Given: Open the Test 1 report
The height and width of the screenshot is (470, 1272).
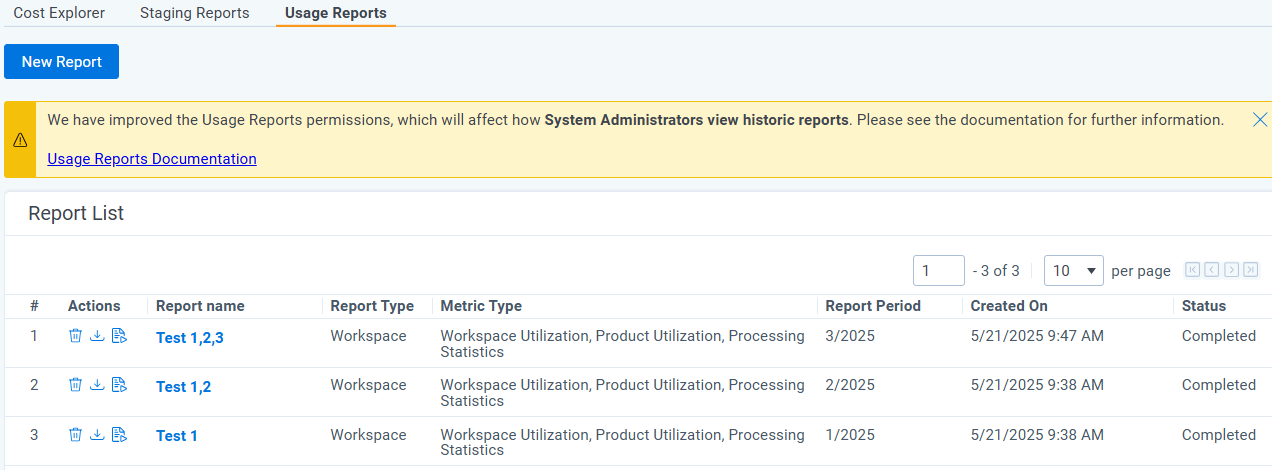Looking at the screenshot, I should pyautogui.click(x=177, y=436).
